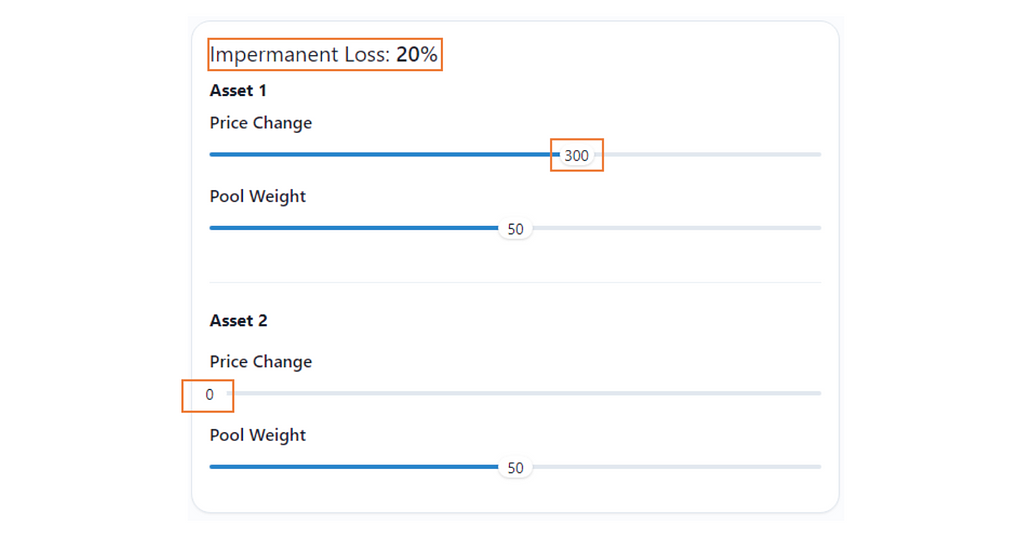
Task: Click the Asset 1 Pool Weight handle showing 50
Action: [x=515, y=229]
